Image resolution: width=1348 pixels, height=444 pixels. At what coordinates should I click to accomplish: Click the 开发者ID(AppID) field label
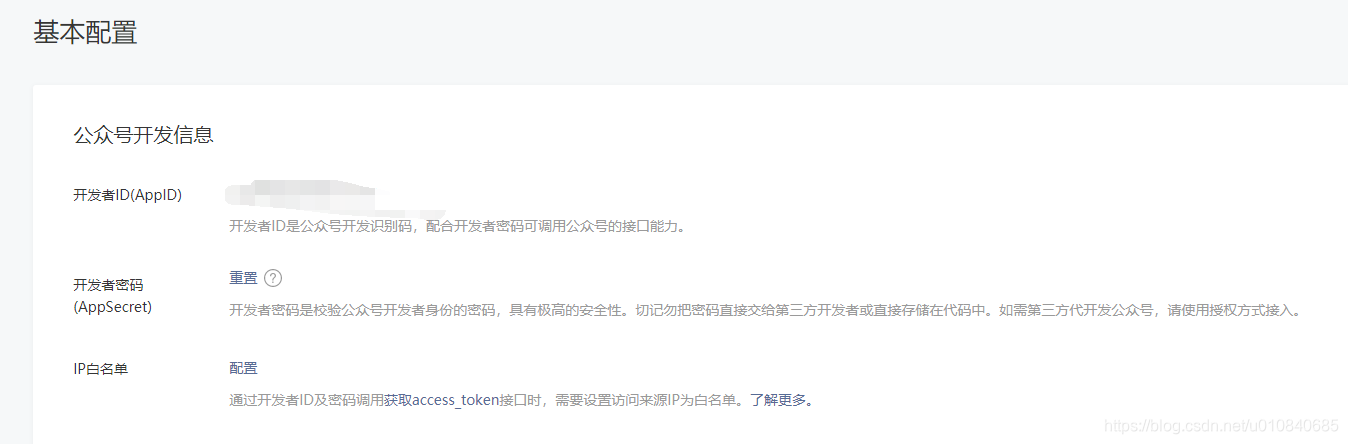coord(128,195)
